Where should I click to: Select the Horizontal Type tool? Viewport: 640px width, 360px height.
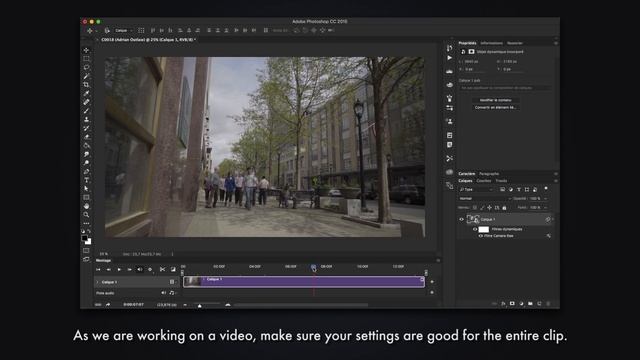pos(86,180)
